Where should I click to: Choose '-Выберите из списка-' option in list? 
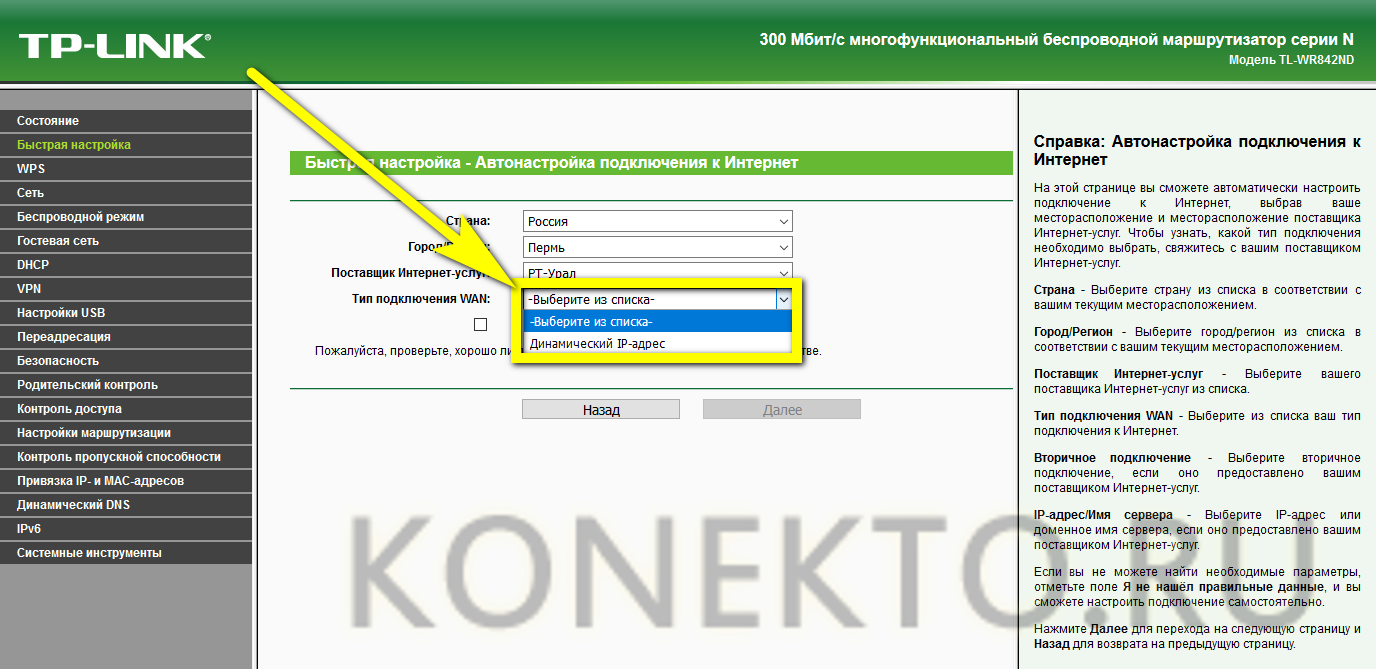[x=657, y=321]
